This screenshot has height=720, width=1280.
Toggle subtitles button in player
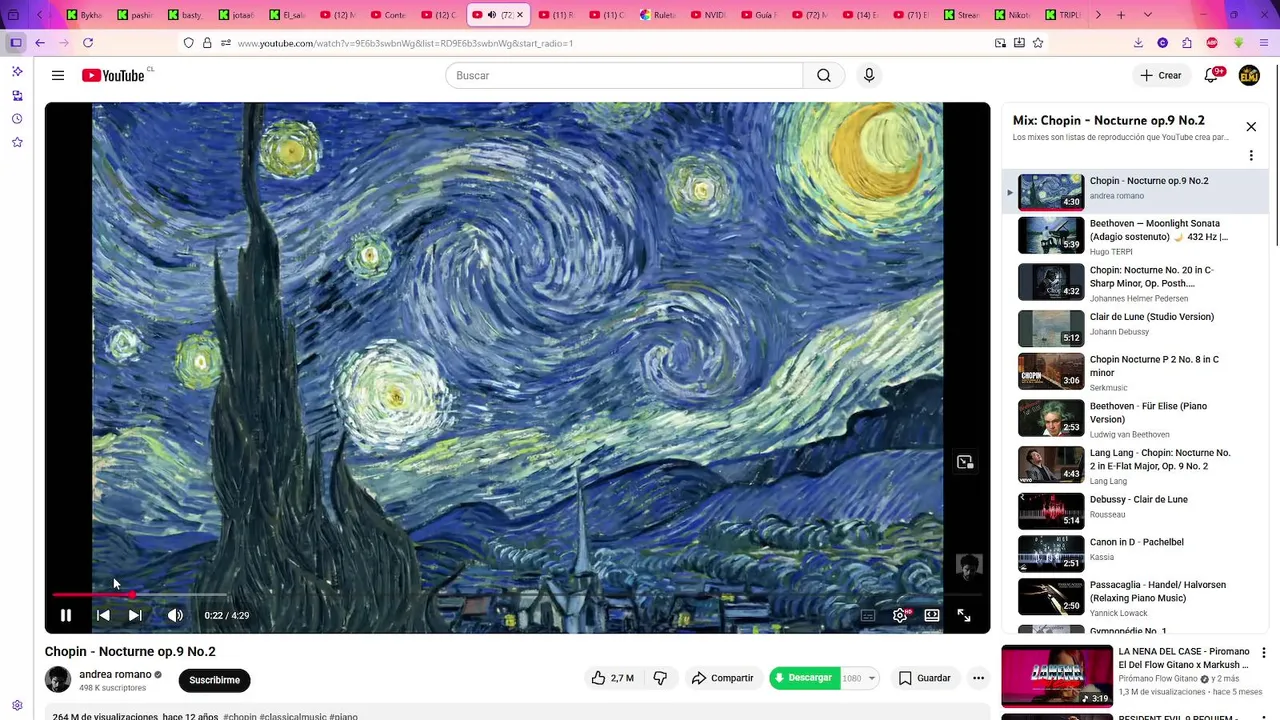tap(868, 615)
